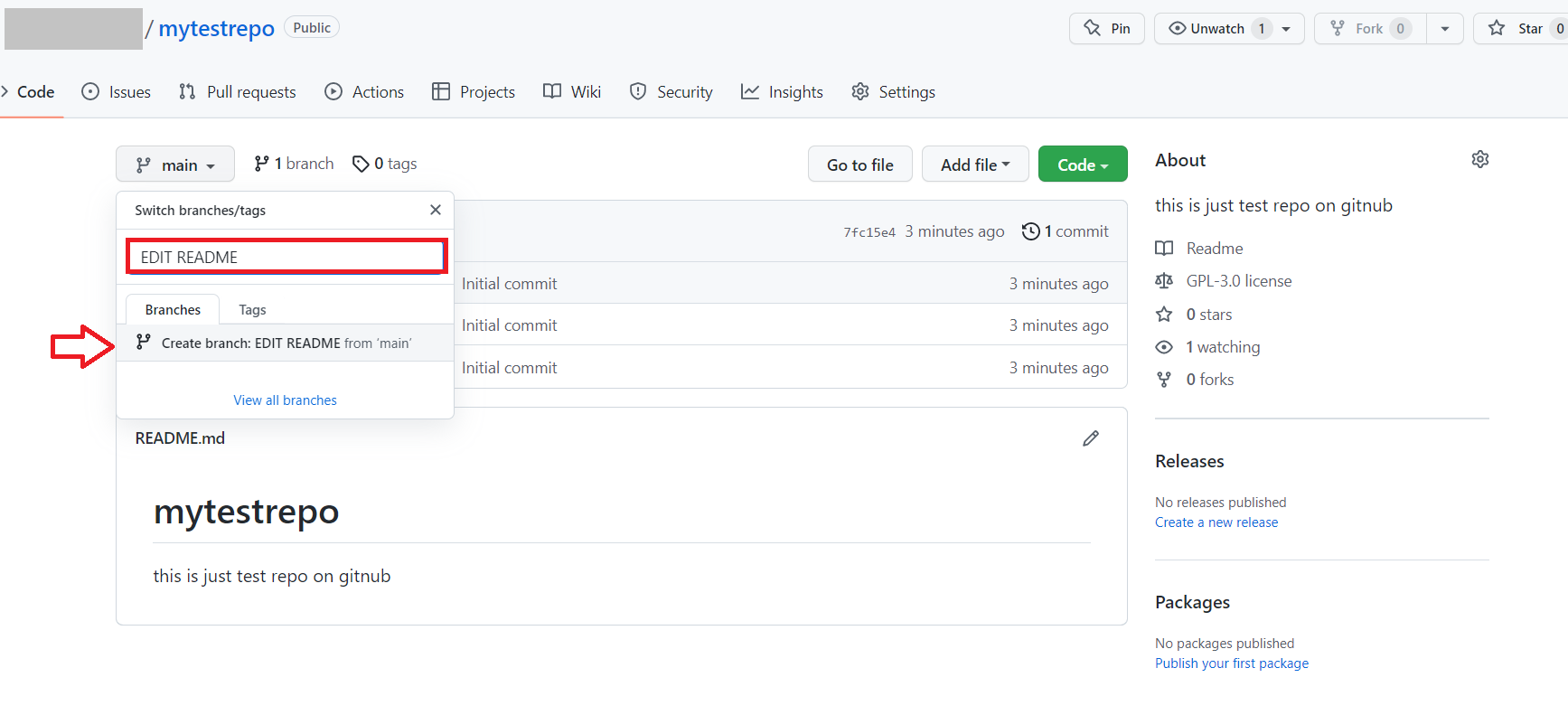Click the book icon next to Readme

click(1164, 249)
